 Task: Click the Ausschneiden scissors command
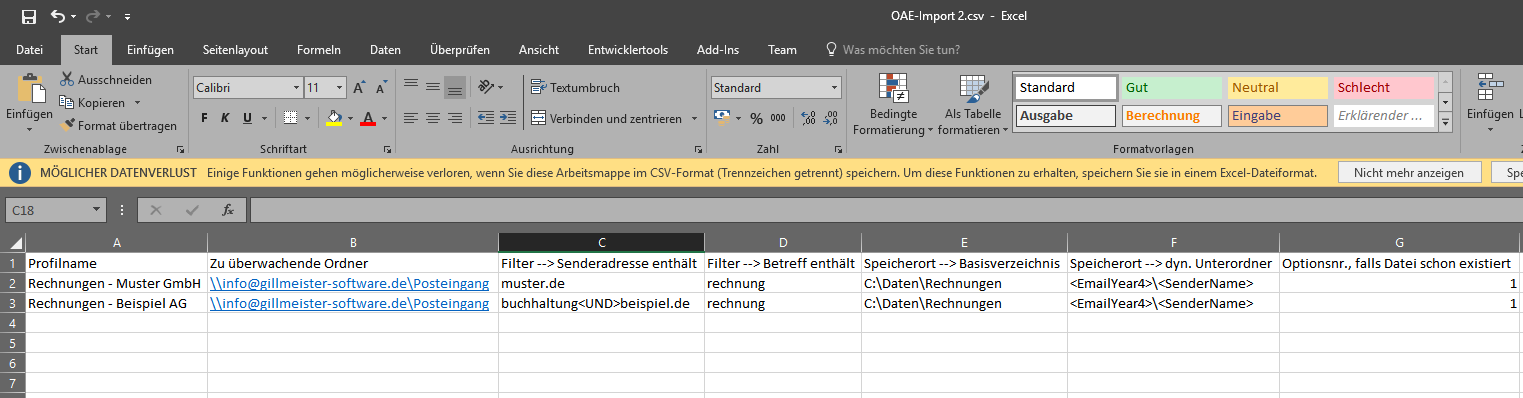point(105,79)
